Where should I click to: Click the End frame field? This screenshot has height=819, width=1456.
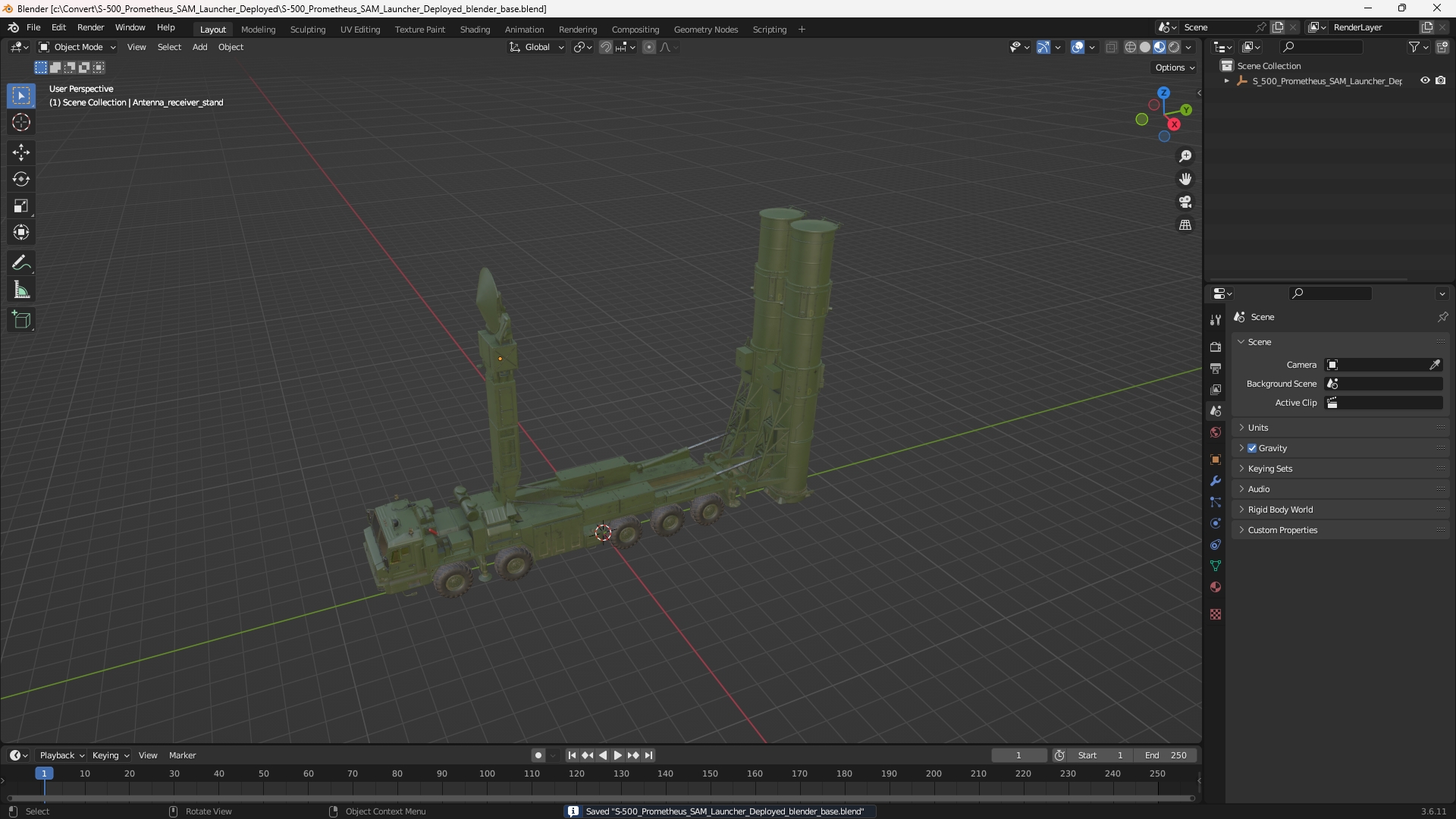click(x=1166, y=755)
